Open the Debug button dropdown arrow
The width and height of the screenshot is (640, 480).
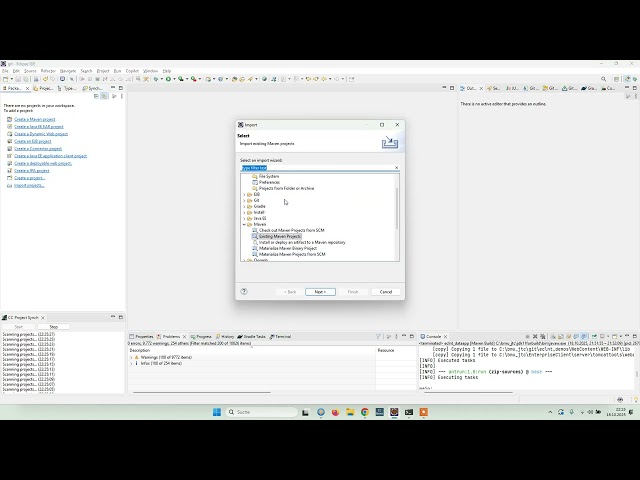point(162,79)
